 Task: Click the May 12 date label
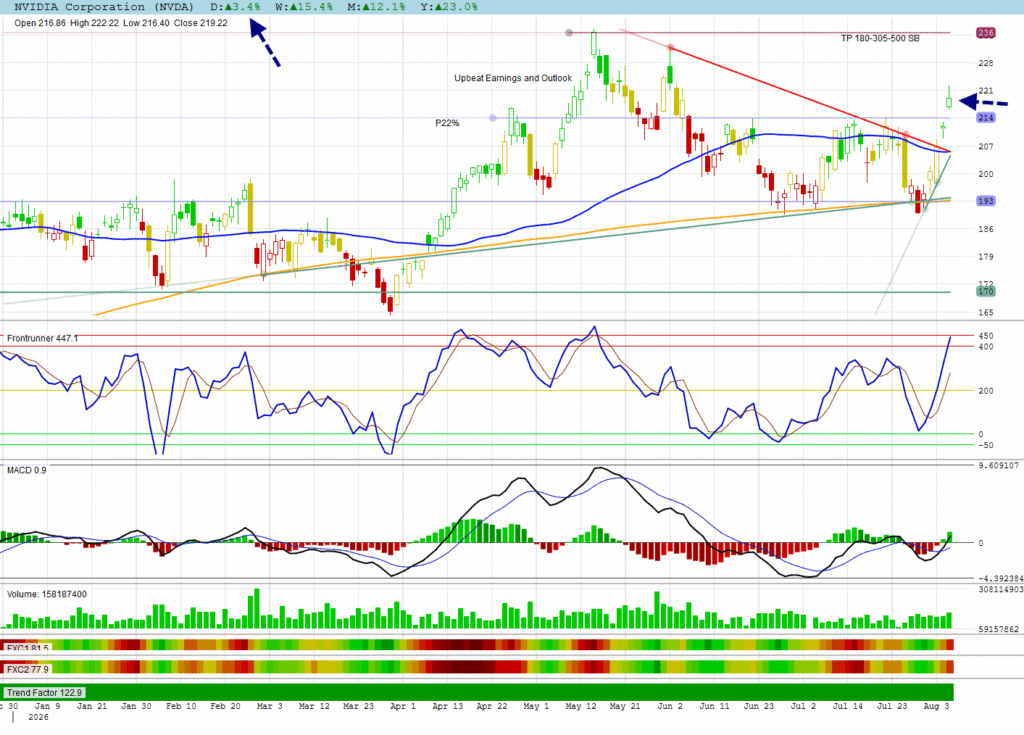pyautogui.click(x=581, y=706)
